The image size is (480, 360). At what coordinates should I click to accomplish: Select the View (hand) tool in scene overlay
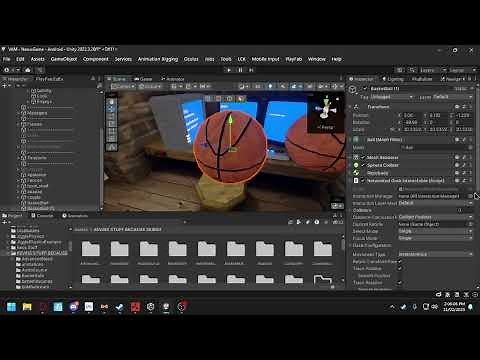pyautogui.click(x=111, y=102)
